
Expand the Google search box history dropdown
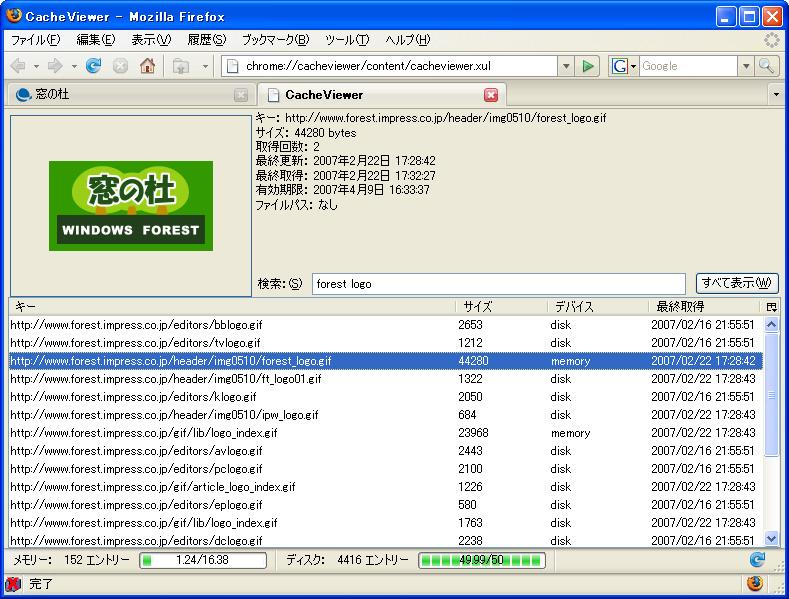click(746, 66)
